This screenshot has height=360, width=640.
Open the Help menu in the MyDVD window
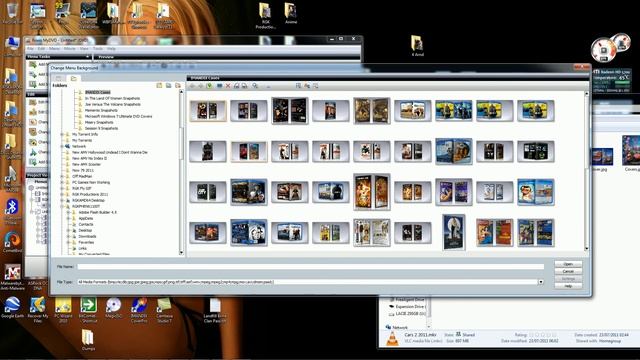[111, 49]
